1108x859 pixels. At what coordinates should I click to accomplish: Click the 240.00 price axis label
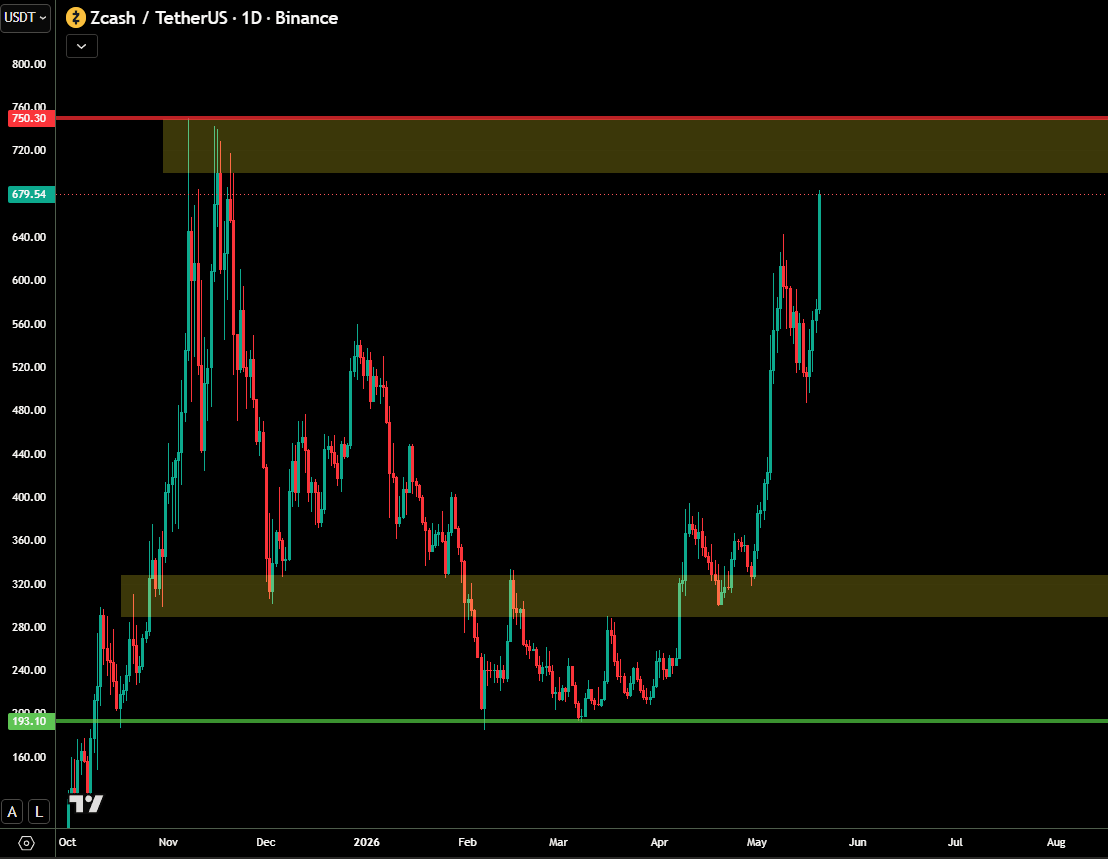pyautogui.click(x=29, y=670)
